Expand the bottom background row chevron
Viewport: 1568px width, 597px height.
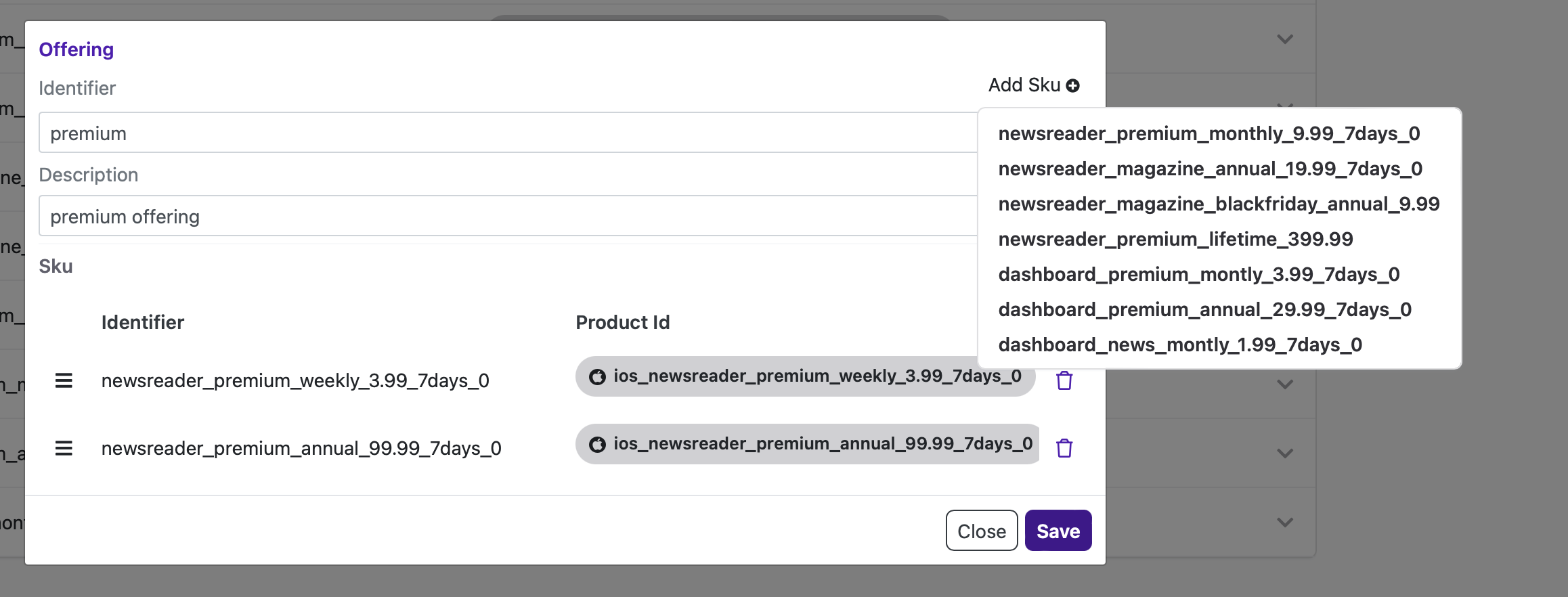(1284, 523)
